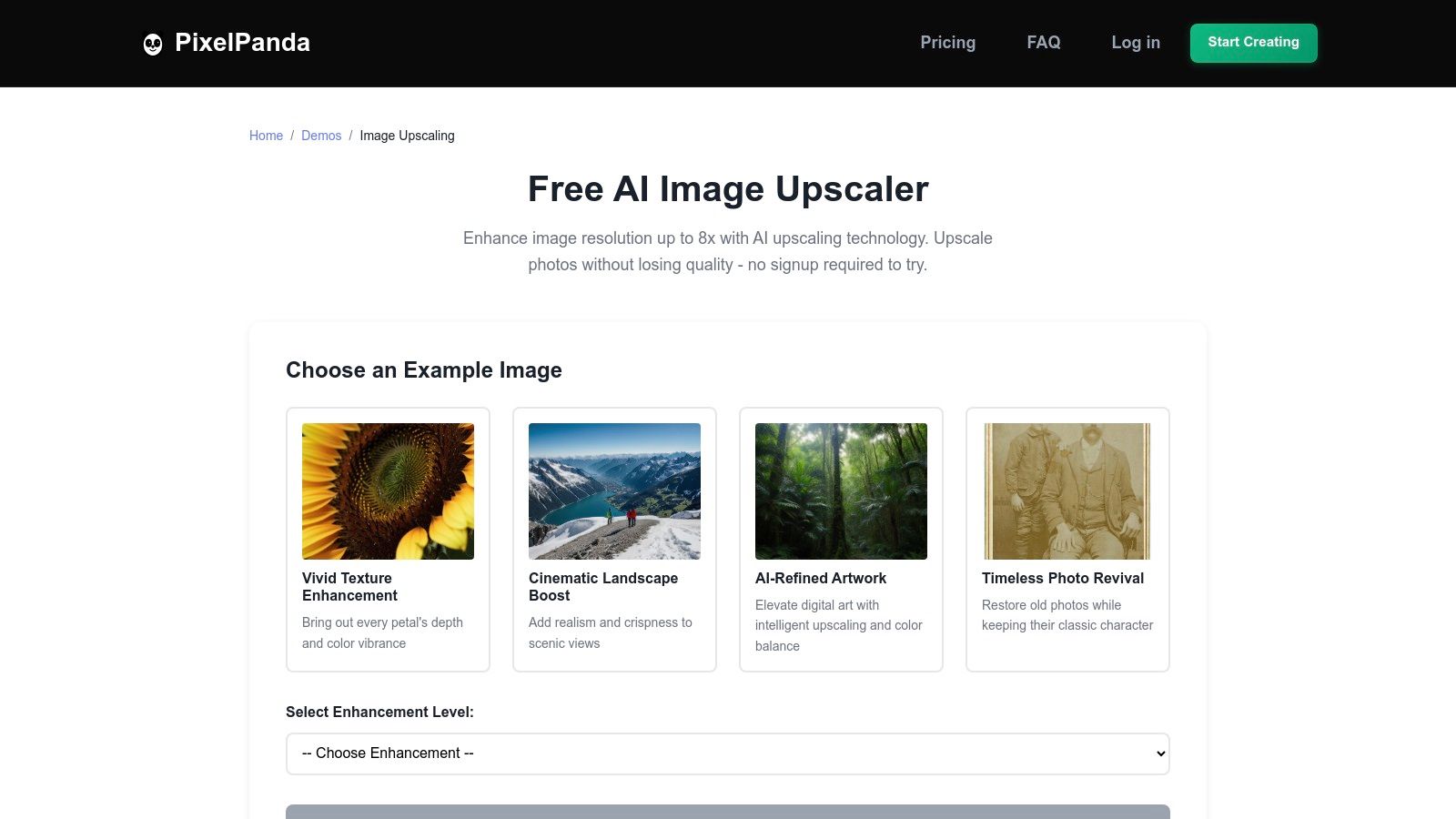Click the sunflower preview image
This screenshot has width=1456, height=819.
pyautogui.click(x=388, y=490)
